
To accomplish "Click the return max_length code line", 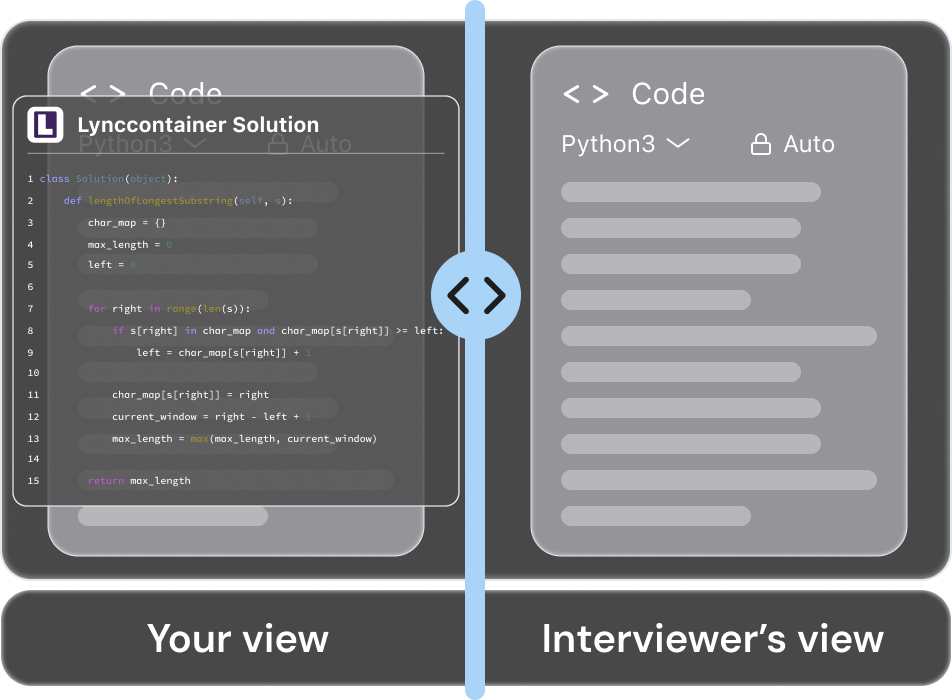I will [139, 481].
